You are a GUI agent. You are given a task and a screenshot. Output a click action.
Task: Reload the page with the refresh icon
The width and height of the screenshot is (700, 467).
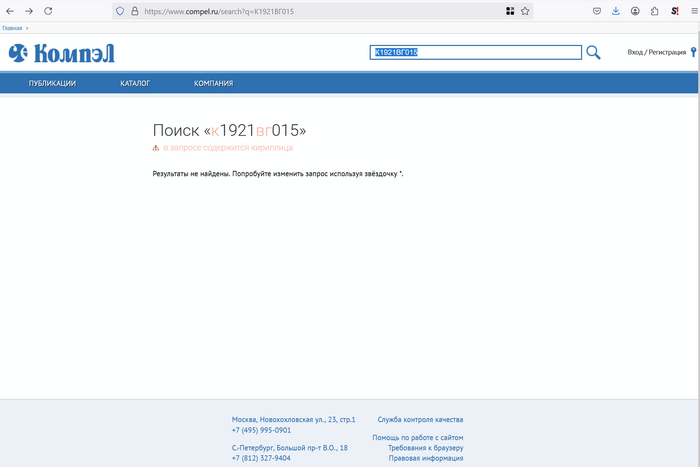tap(48, 11)
